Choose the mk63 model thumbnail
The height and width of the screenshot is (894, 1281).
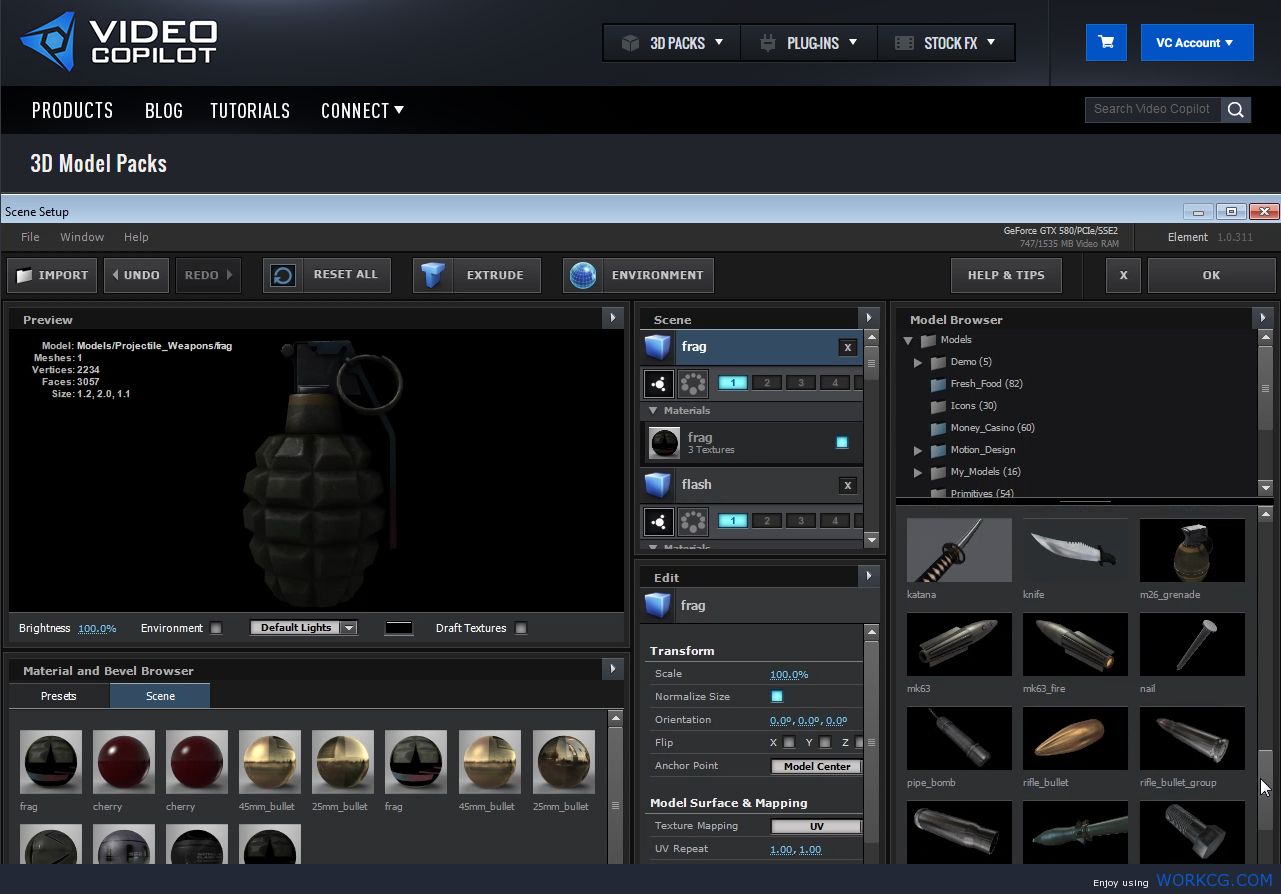[959, 645]
